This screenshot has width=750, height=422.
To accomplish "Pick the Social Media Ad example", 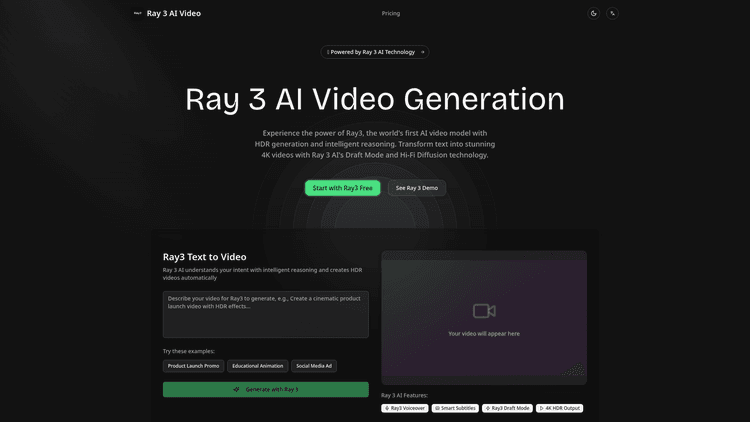I will click(x=314, y=366).
